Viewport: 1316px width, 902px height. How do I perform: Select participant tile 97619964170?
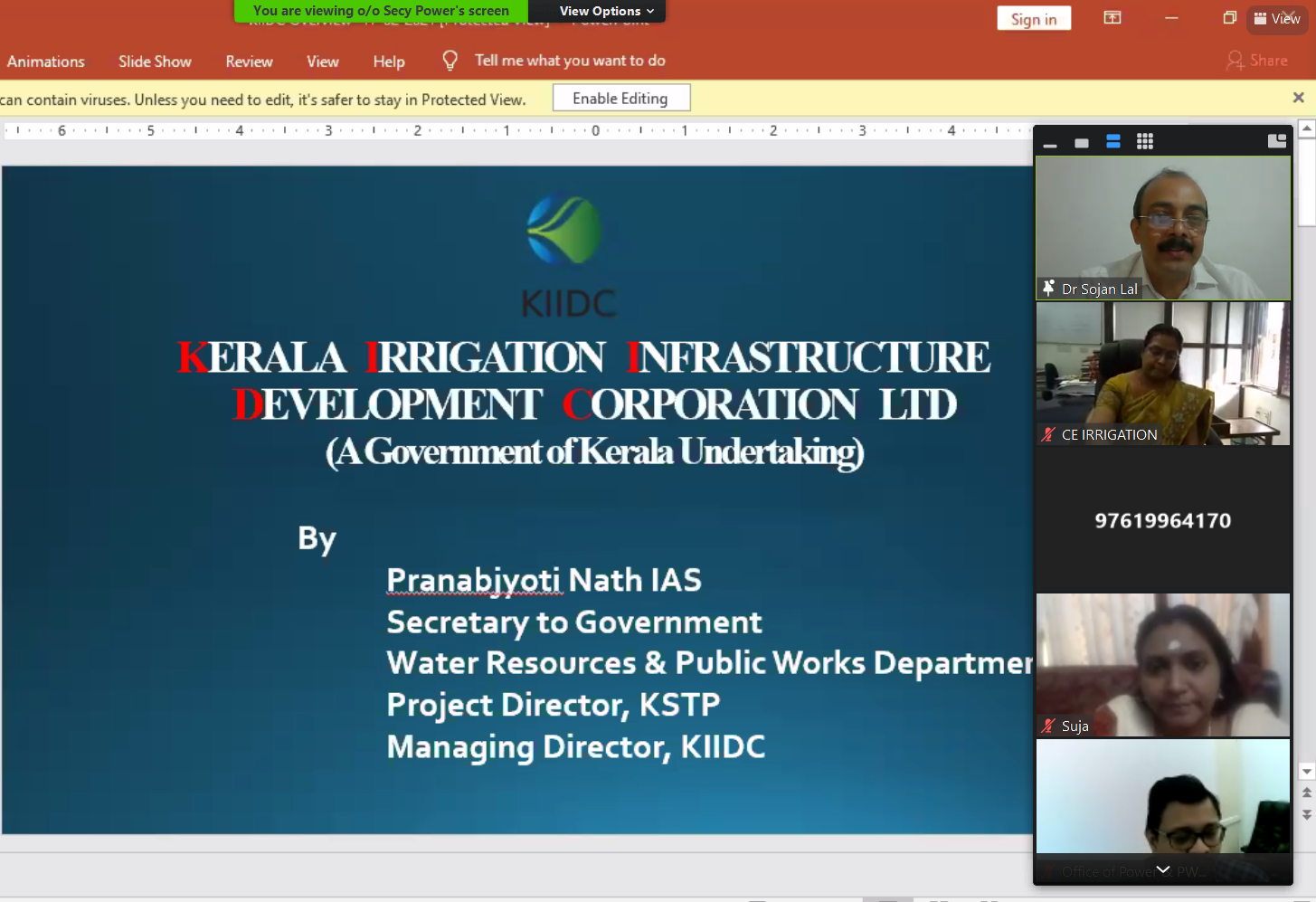(1163, 519)
